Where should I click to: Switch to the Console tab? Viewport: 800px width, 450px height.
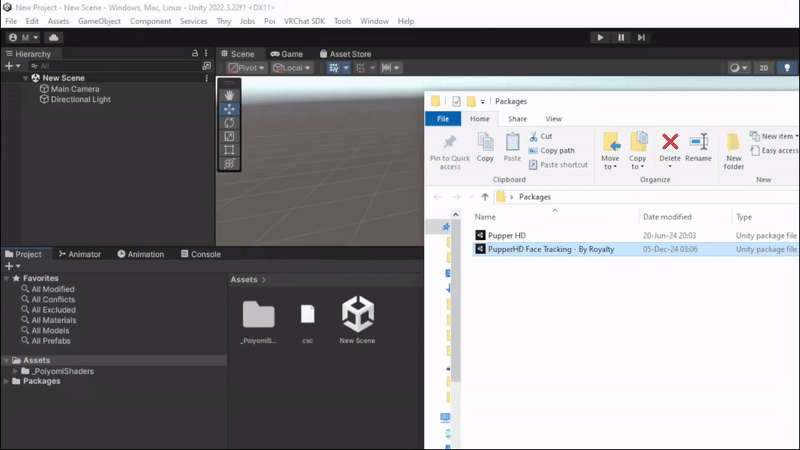tap(201, 254)
